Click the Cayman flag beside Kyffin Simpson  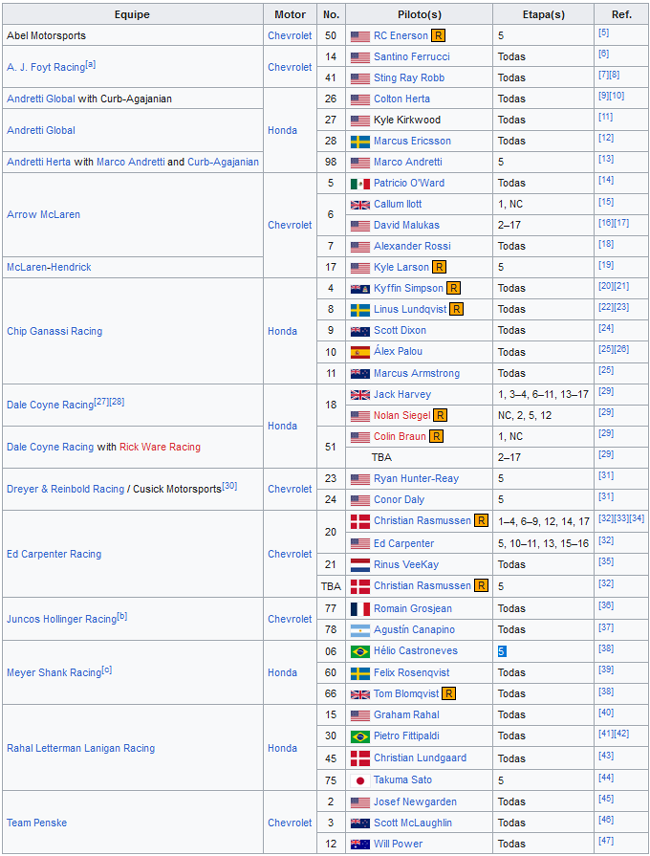coord(360,289)
